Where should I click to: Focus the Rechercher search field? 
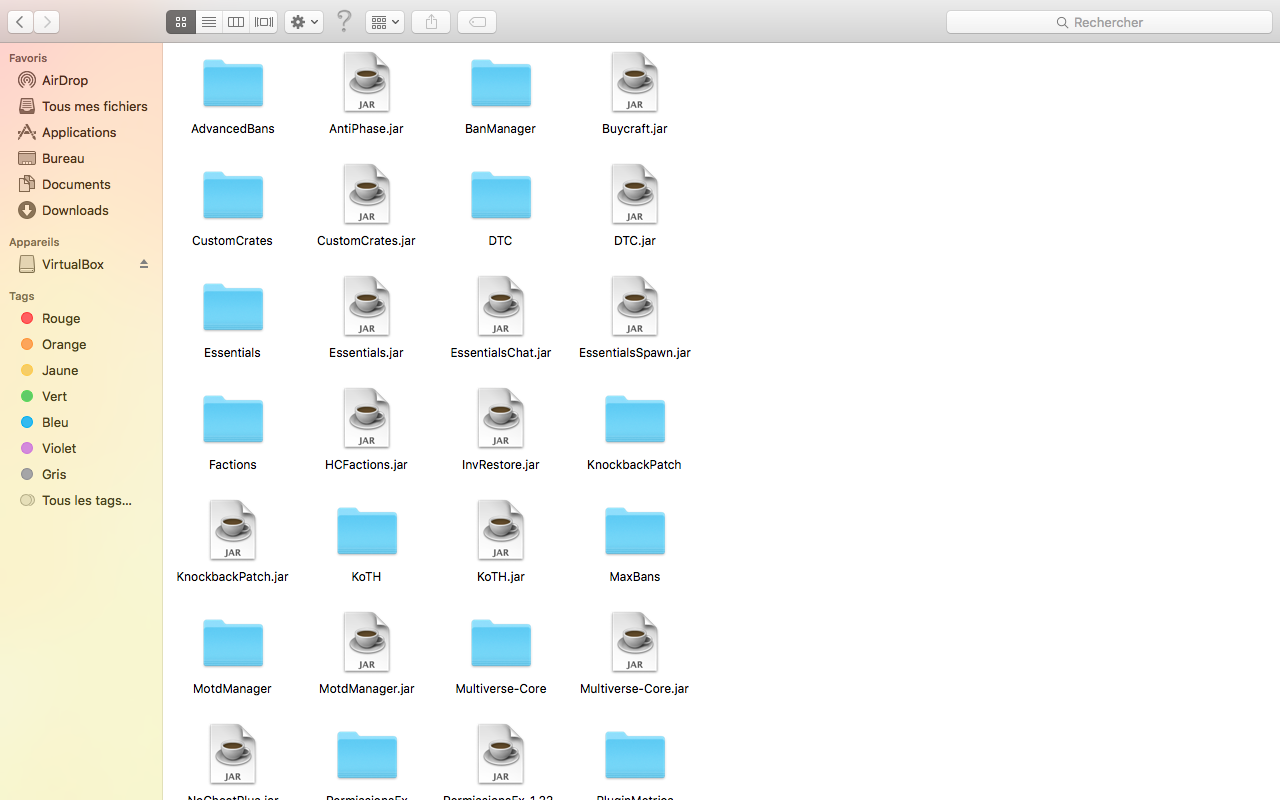click(x=1109, y=22)
